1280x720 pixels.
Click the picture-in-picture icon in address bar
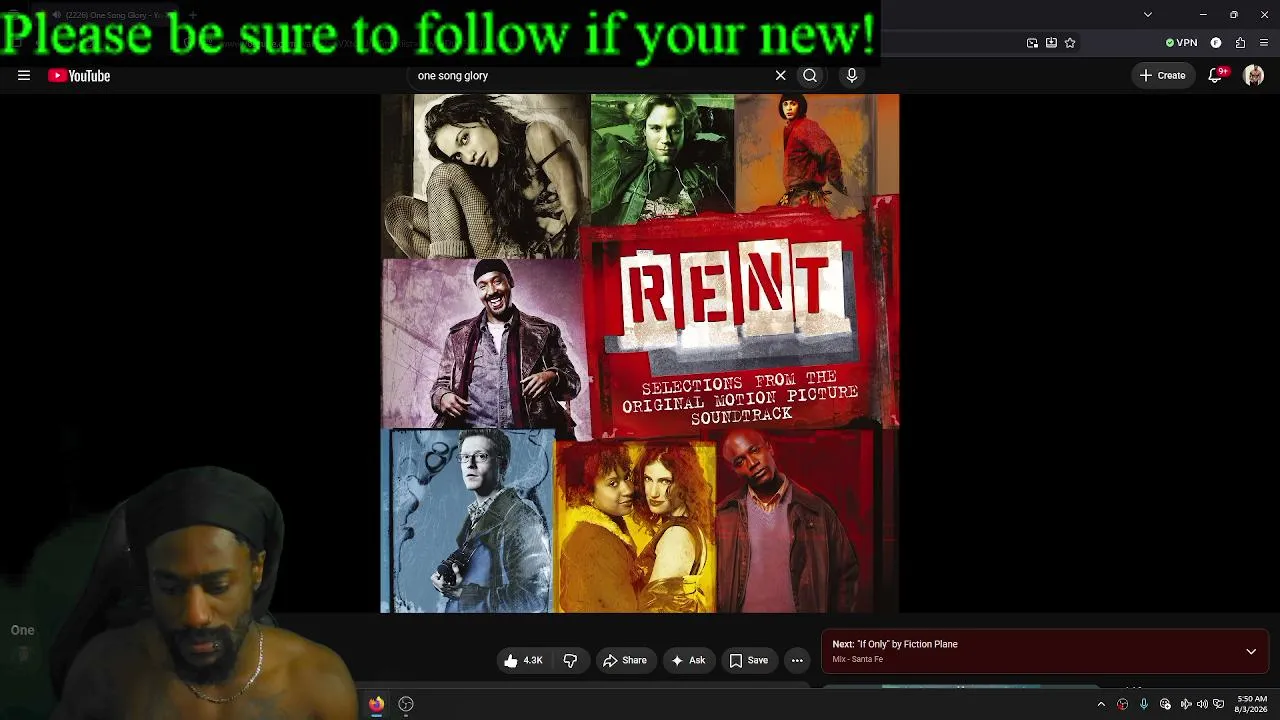point(1032,43)
